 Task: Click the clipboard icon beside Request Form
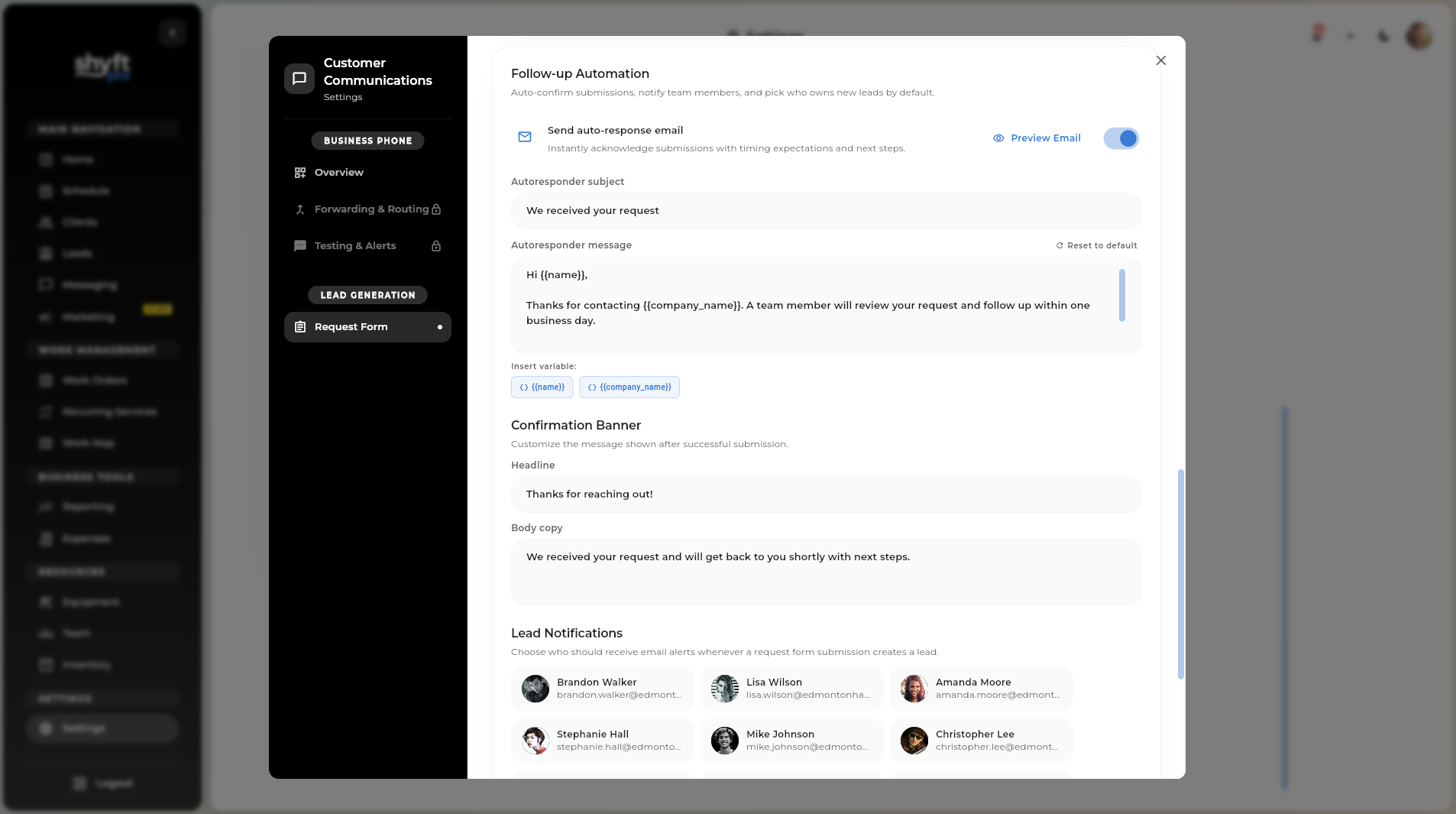[300, 326]
